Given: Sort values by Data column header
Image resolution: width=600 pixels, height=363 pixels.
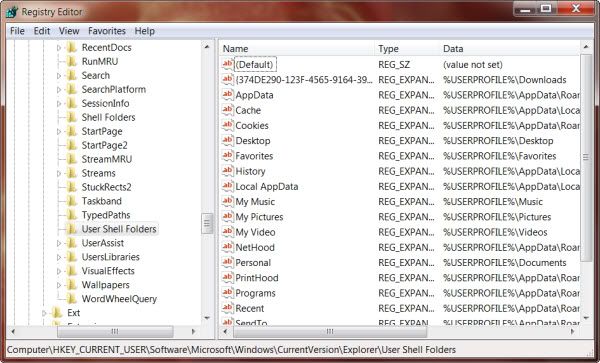Looking at the screenshot, I should 510,49.
